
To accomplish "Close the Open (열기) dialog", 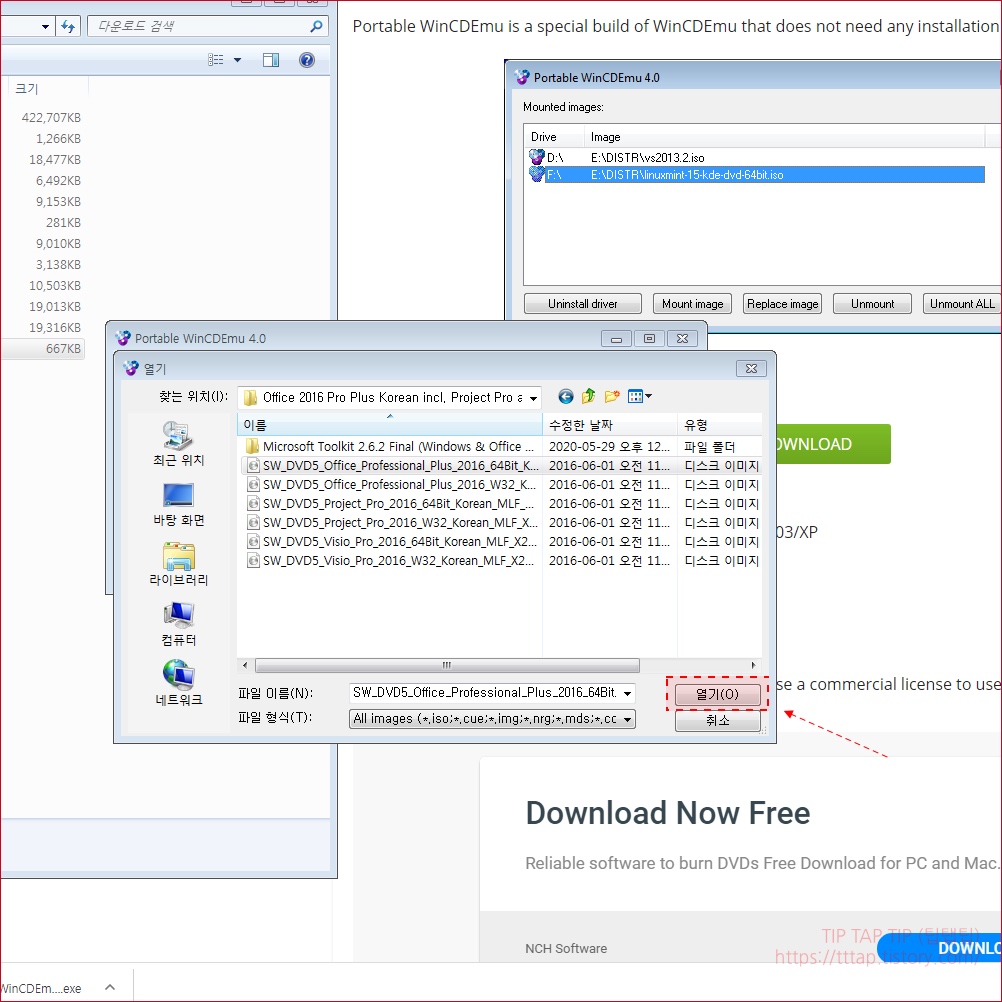I will (x=752, y=369).
